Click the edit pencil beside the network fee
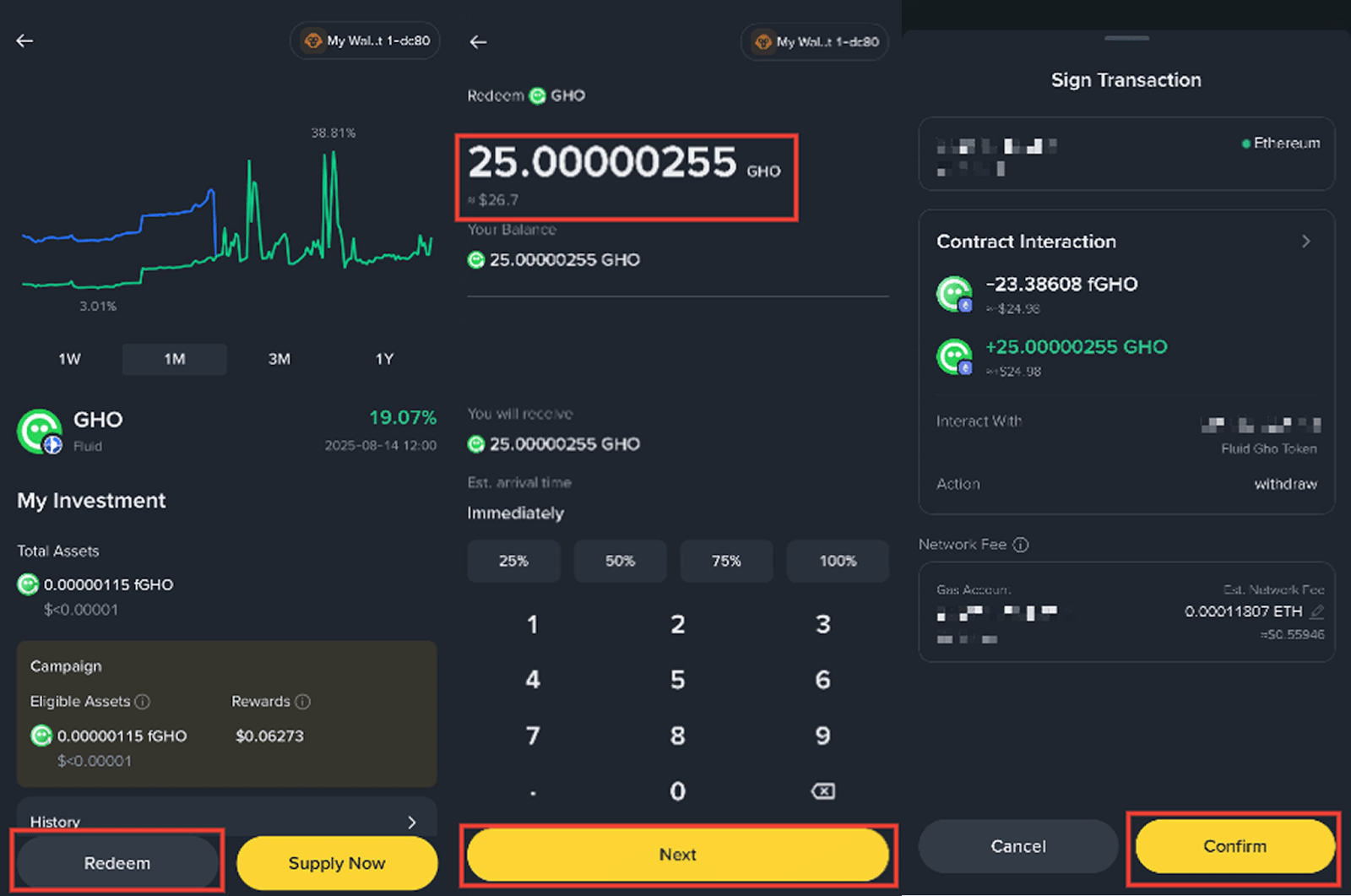This screenshot has height=896, width=1351. click(1319, 611)
